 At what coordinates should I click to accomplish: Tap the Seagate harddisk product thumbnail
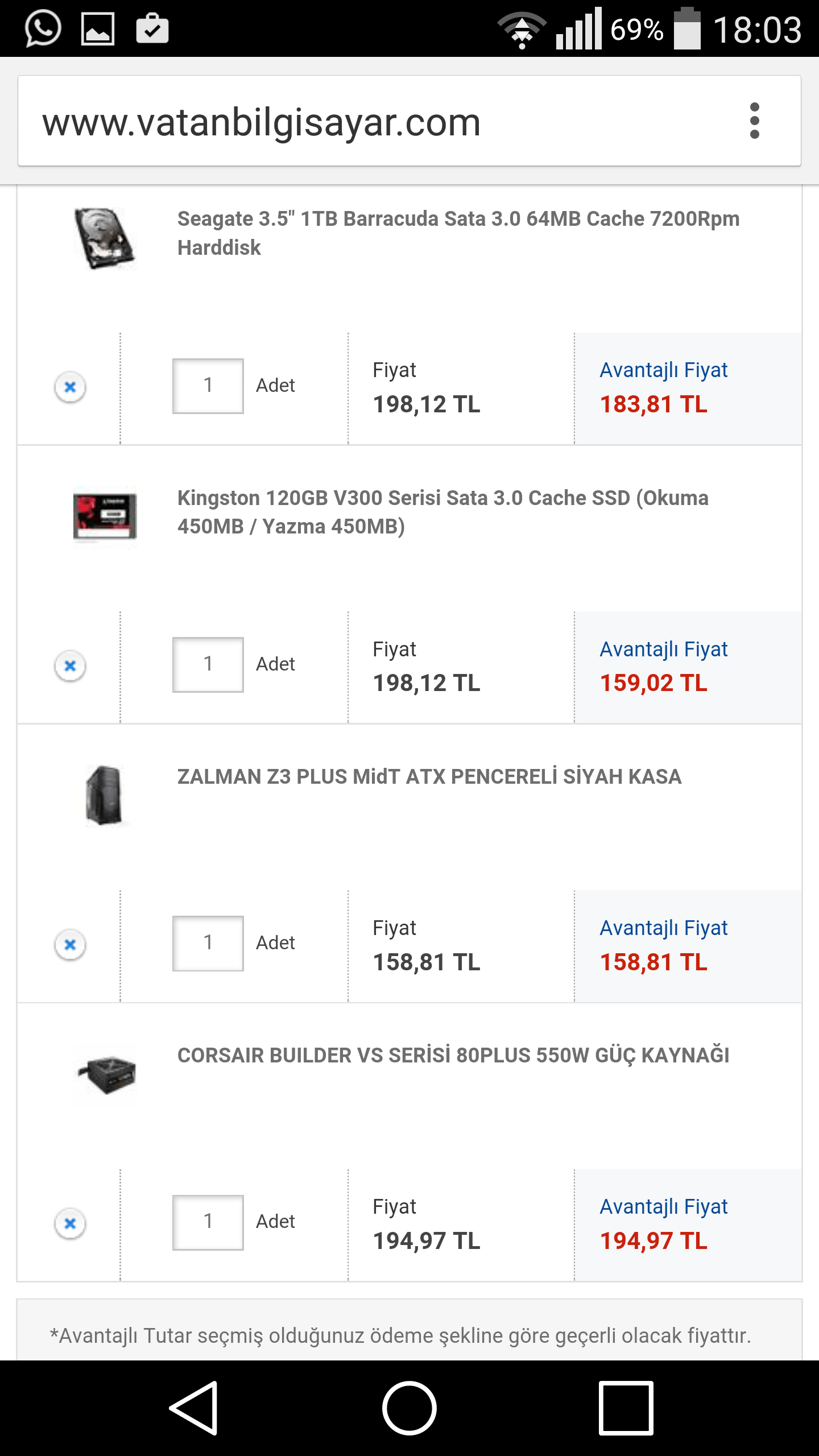105,238
